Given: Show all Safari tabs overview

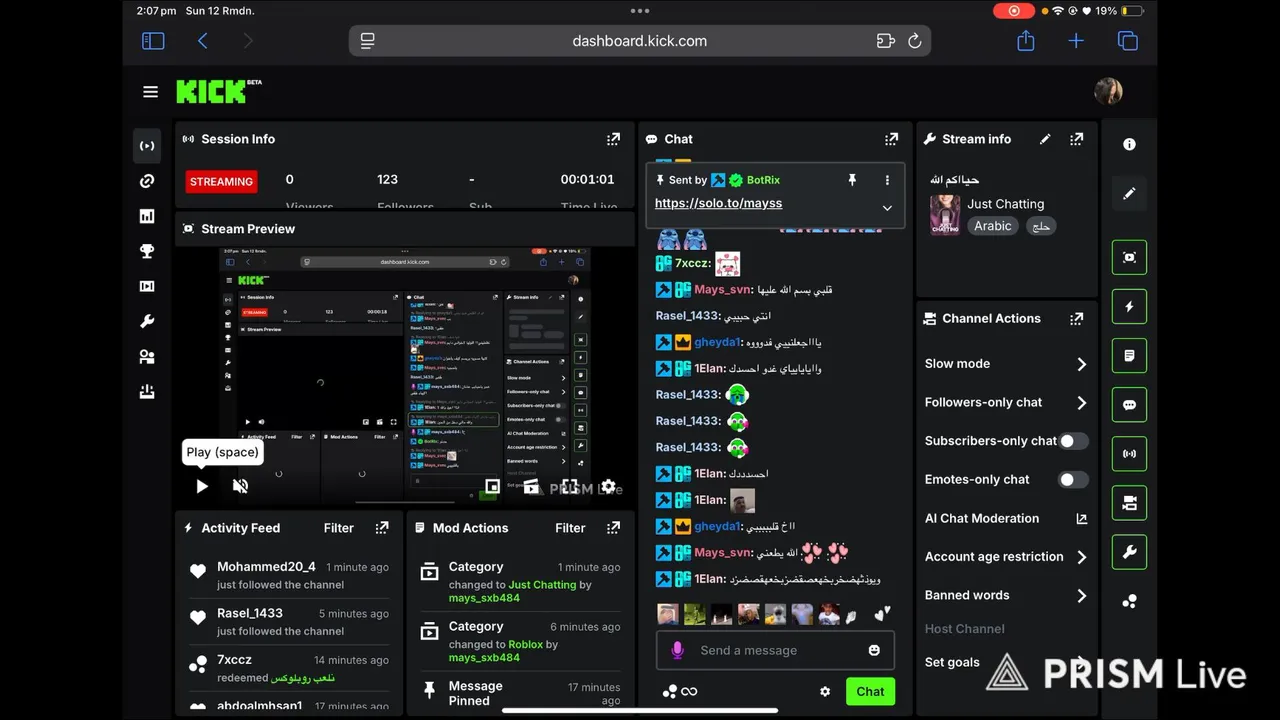Looking at the screenshot, I should pyautogui.click(x=1127, y=41).
